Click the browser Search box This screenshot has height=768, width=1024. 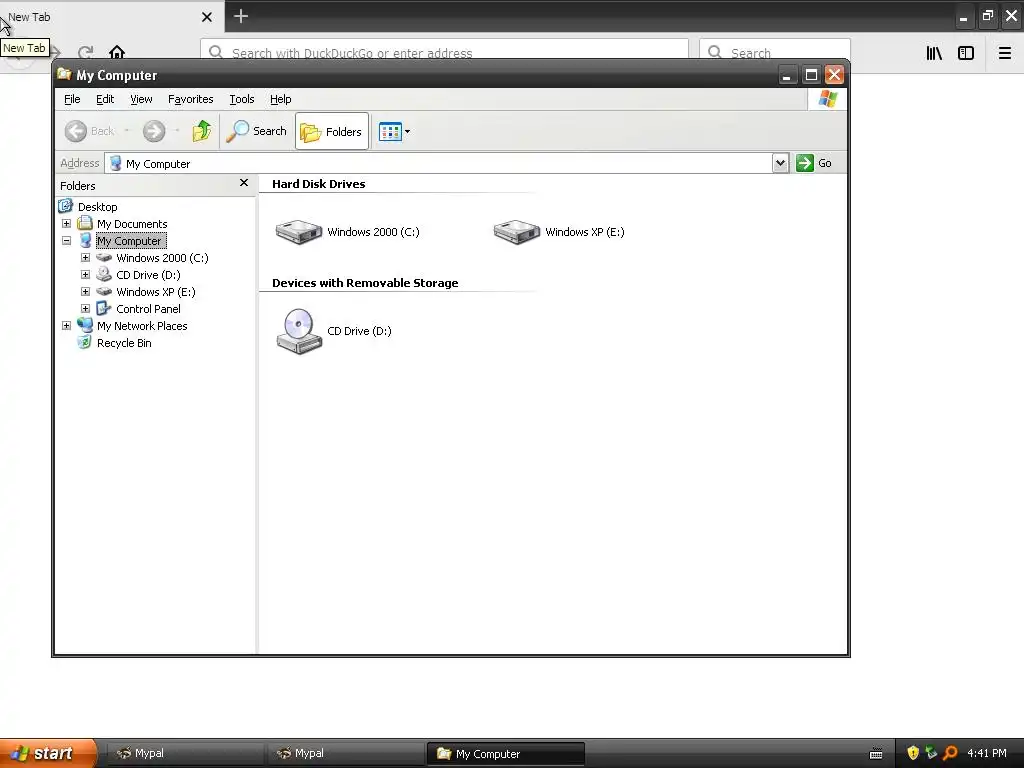click(775, 53)
